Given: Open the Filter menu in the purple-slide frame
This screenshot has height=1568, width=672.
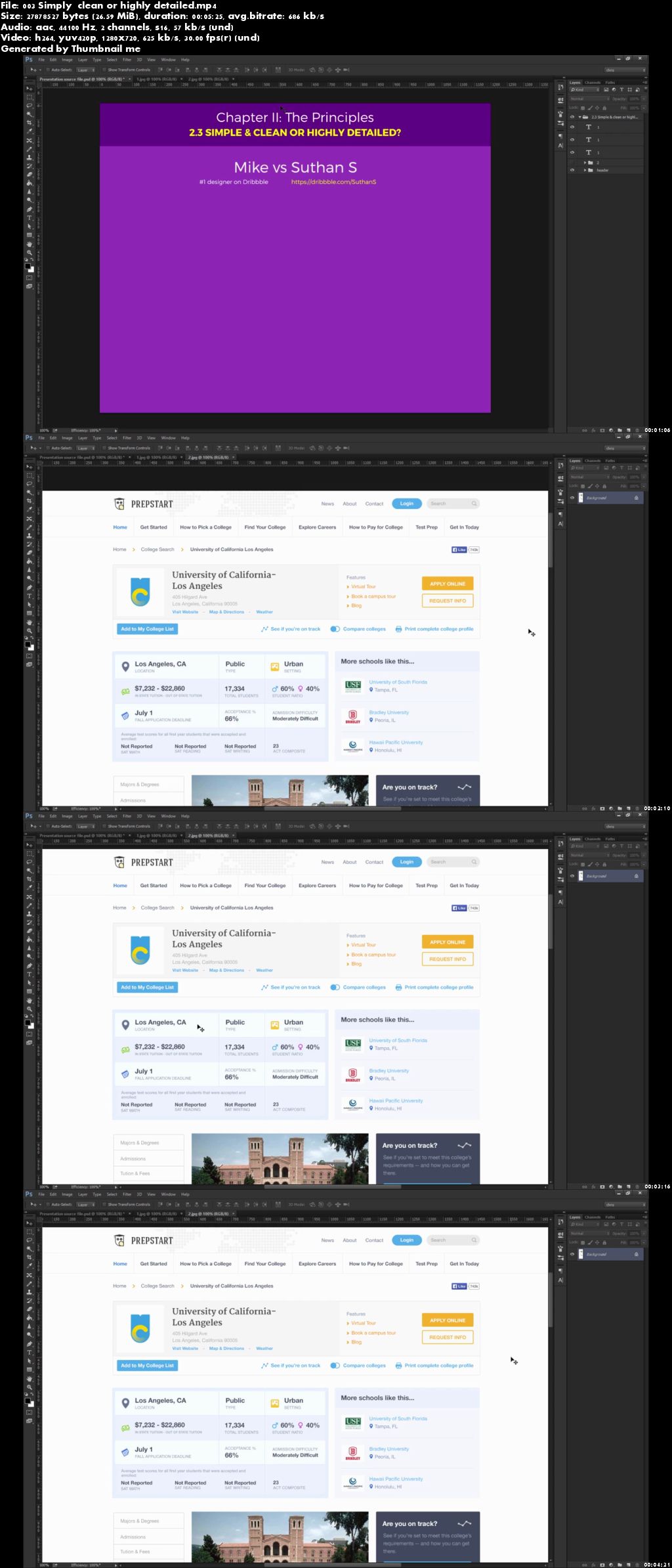Looking at the screenshot, I should 127,60.
